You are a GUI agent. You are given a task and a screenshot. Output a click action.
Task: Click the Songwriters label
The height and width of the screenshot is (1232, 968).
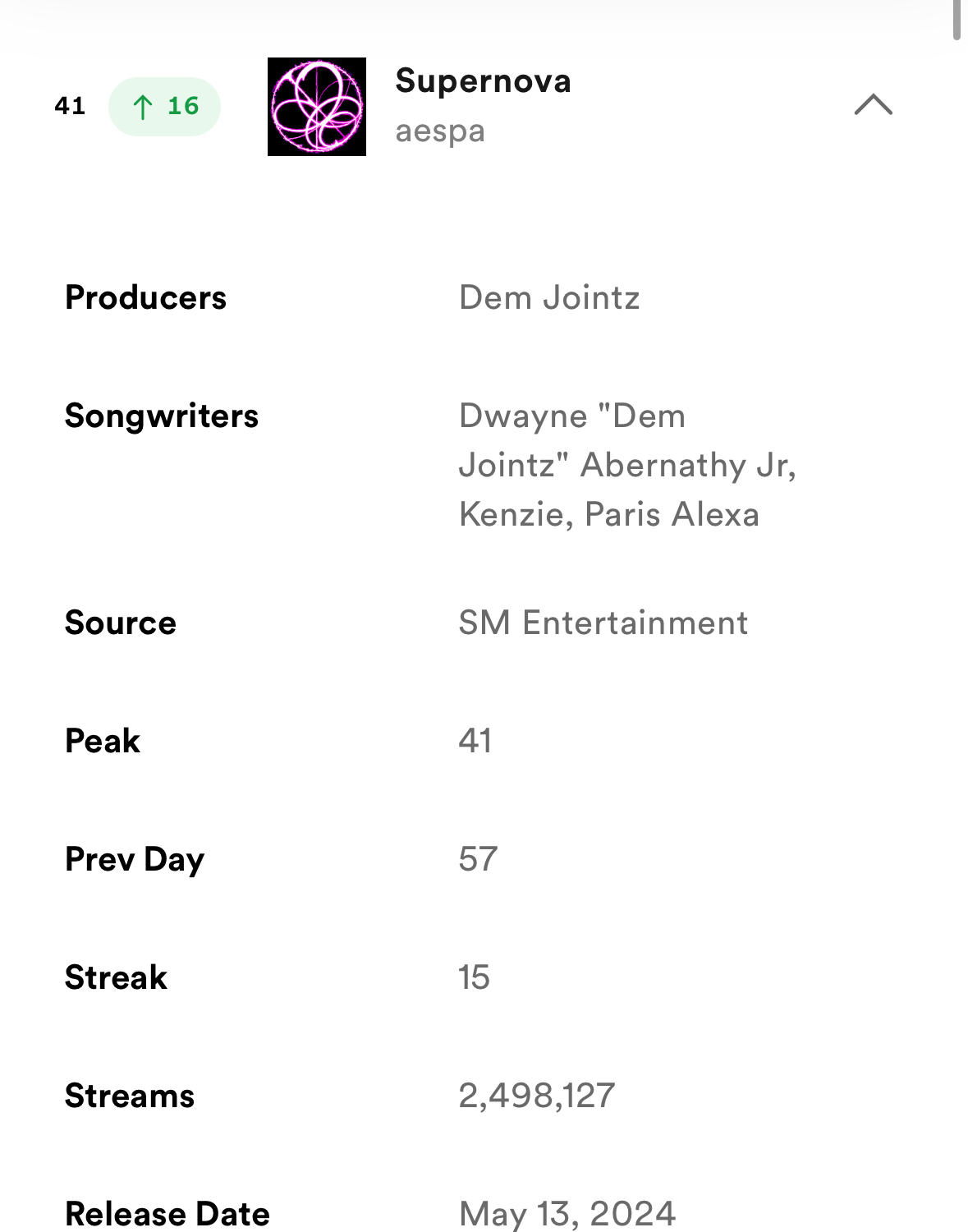[x=162, y=416]
